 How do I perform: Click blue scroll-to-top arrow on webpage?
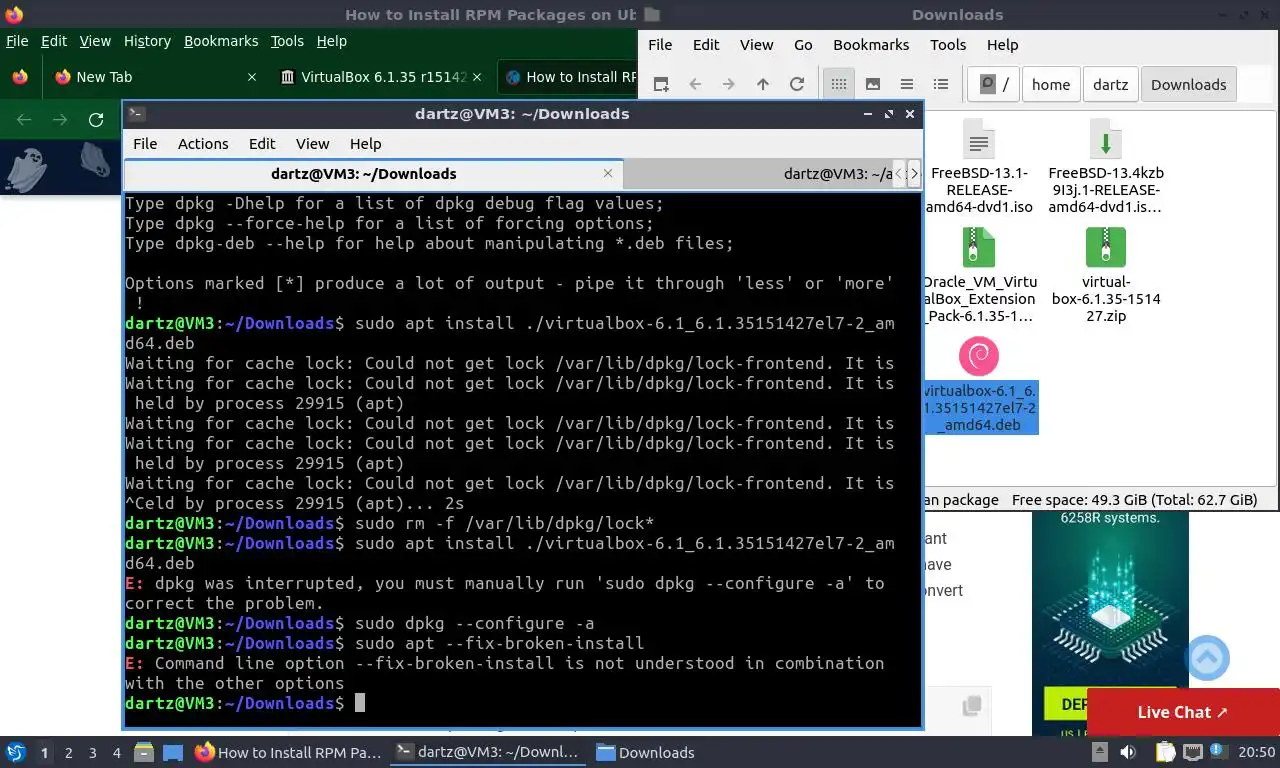point(1206,659)
